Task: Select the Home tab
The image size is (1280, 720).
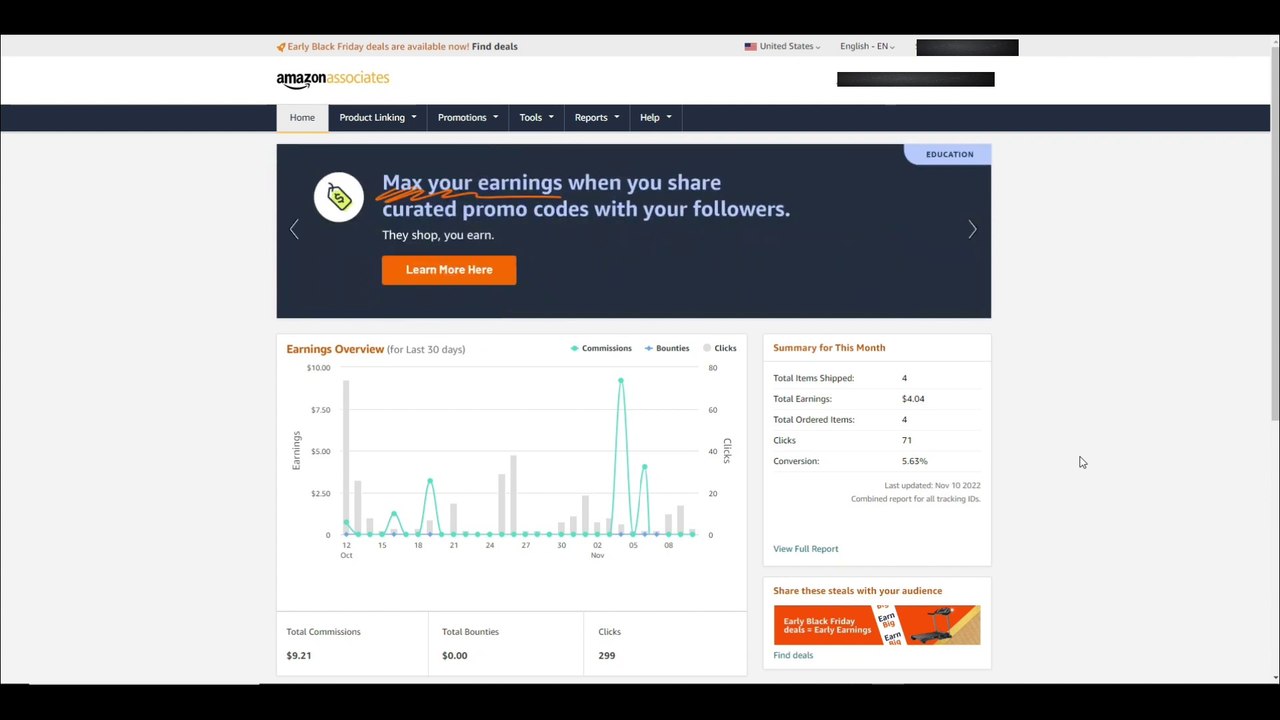Action: (x=302, y=118)
